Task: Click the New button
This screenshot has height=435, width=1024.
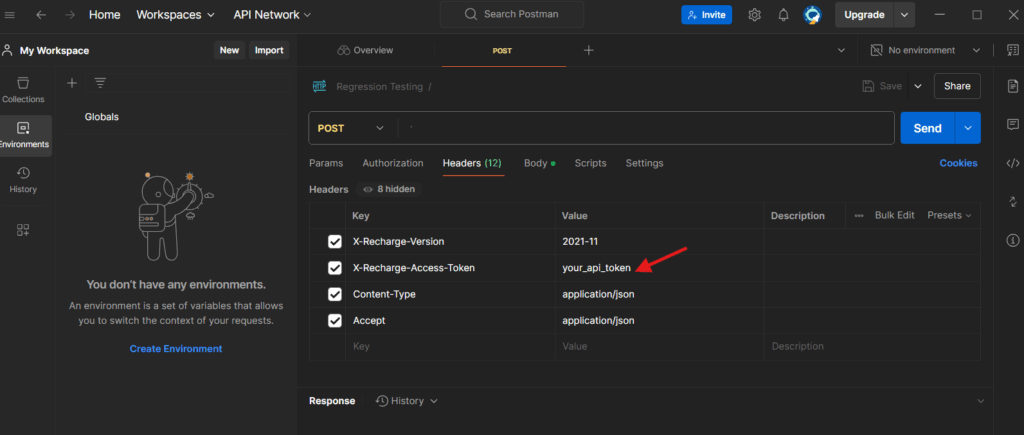Action: [229, 50]
